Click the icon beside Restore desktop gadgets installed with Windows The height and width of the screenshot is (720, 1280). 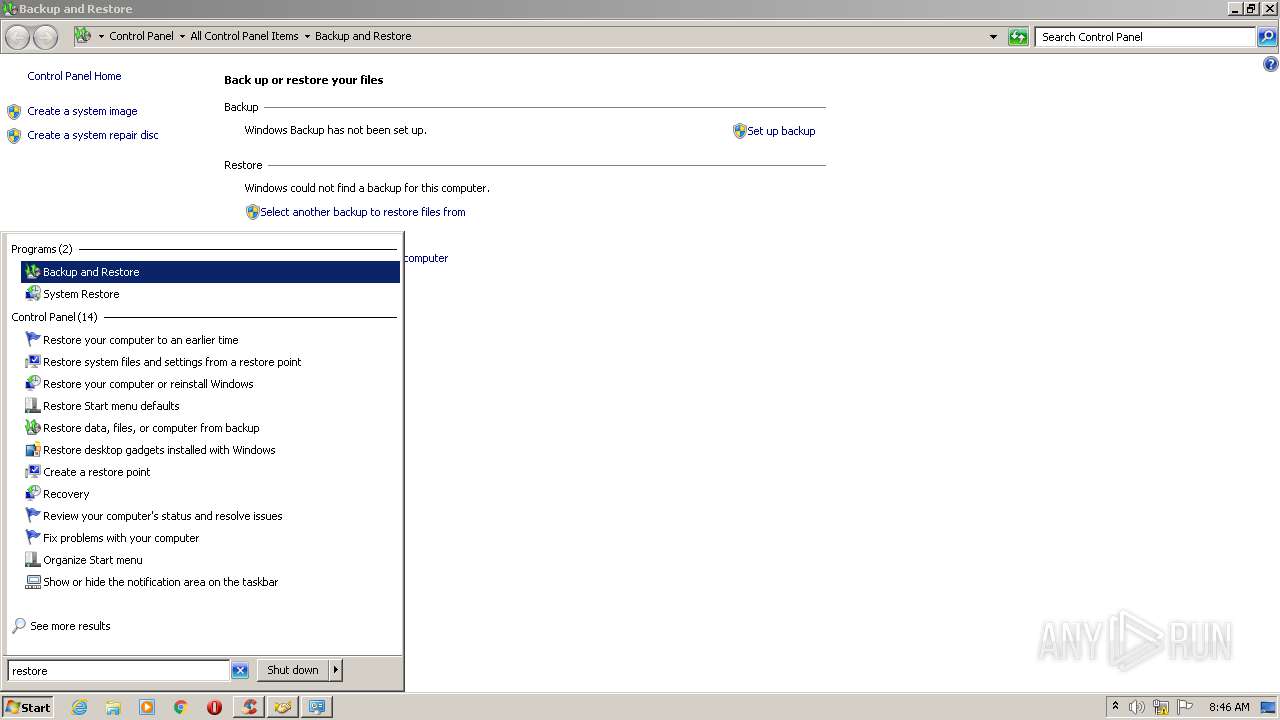point(33,450)
